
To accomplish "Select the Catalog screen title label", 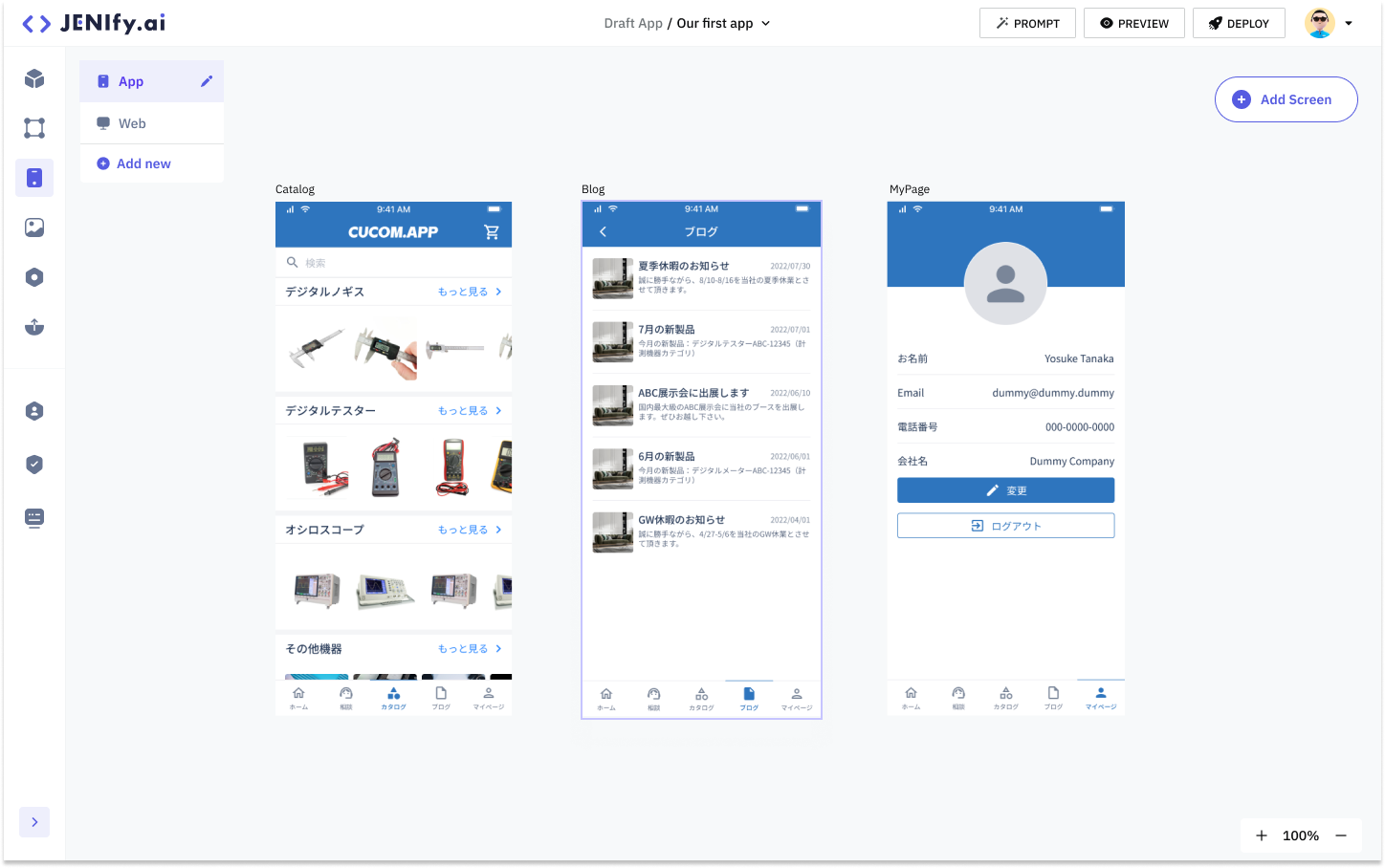I will coord(295,189).
